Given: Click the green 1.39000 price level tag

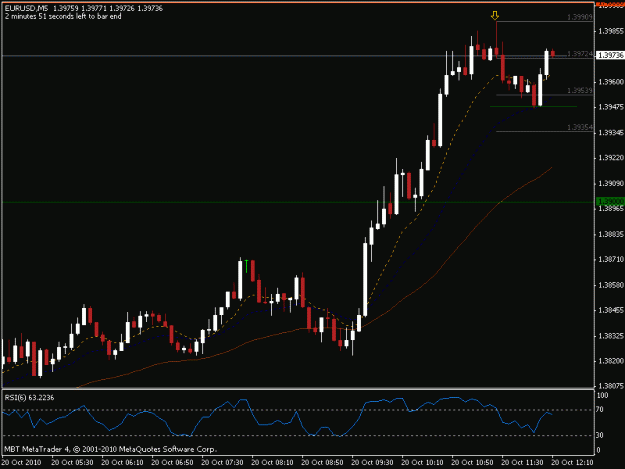Looking at the screenshot, I should 610,202.
